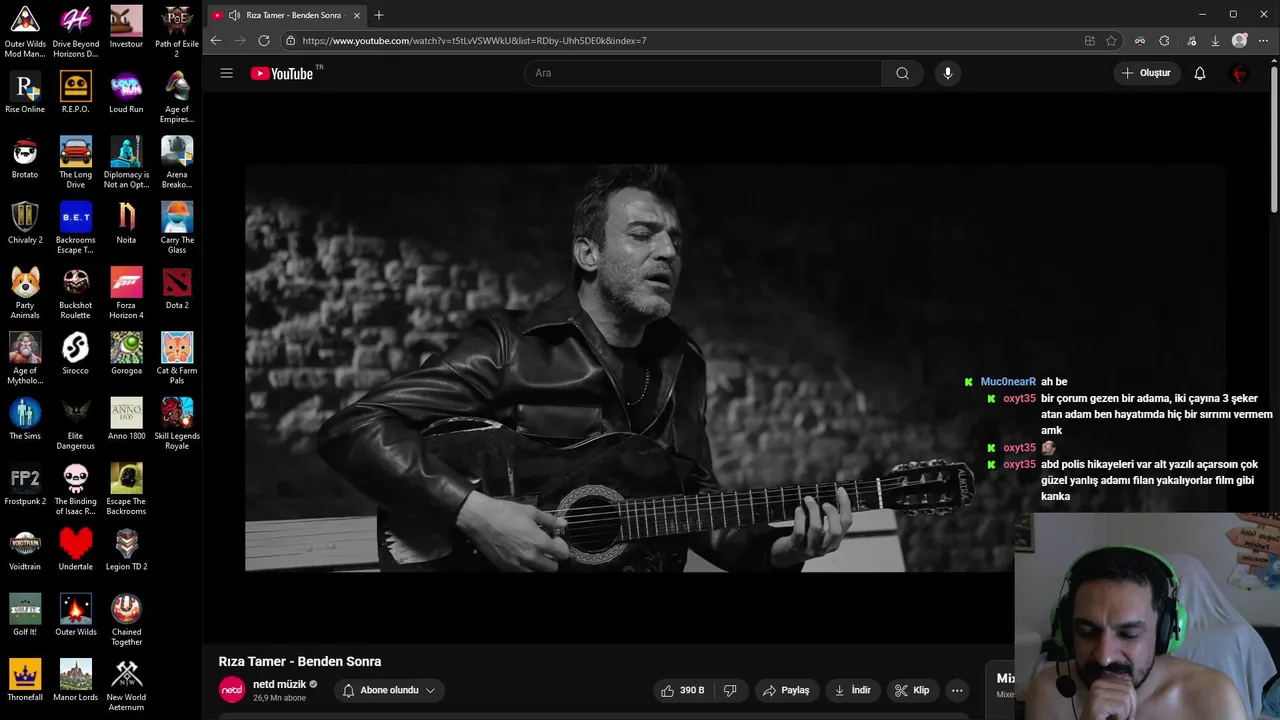This screenshot has height=720, width=1280.
Task: Select the Gorogoa desktop icon
Action: click(x=126, y=354)
